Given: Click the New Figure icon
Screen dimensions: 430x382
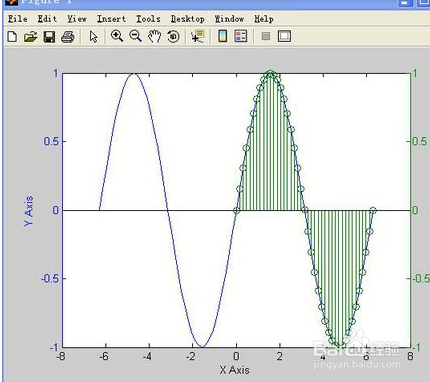Looking at the screenshot, I should pyautogui.click(x=12, y=36).
